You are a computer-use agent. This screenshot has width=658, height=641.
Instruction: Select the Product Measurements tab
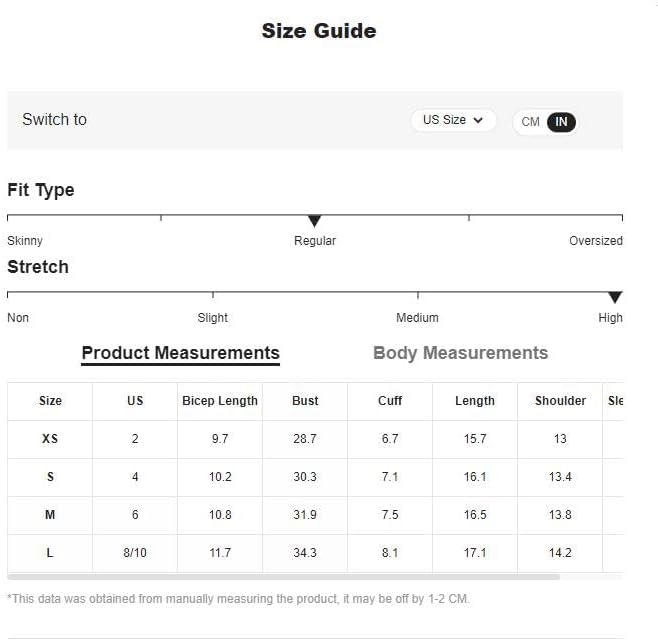[180, 353]
